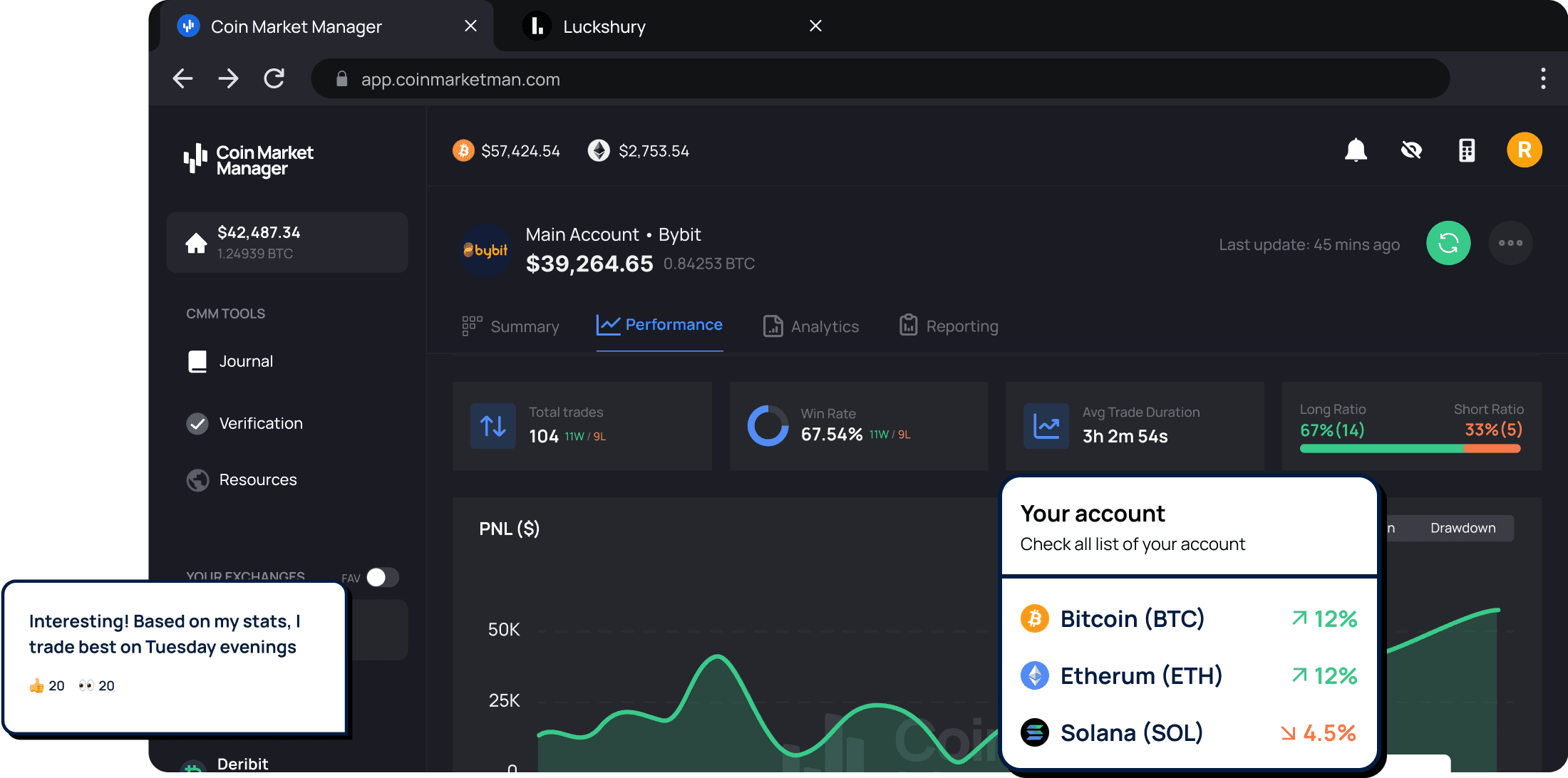
Task: Click the Long/Short ratio bar
Action: (1410, 449)
